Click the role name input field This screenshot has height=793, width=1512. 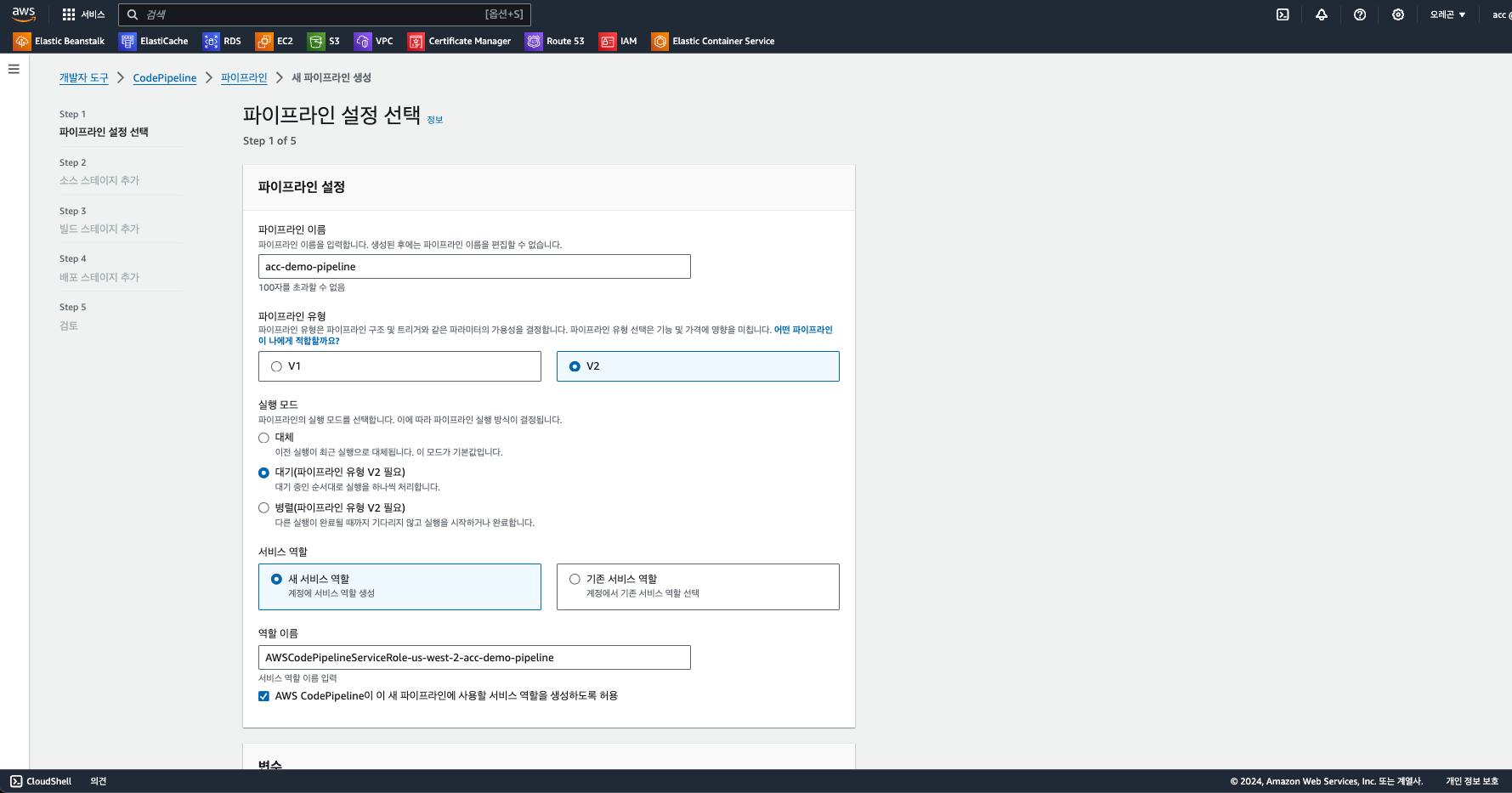[474, 658]
